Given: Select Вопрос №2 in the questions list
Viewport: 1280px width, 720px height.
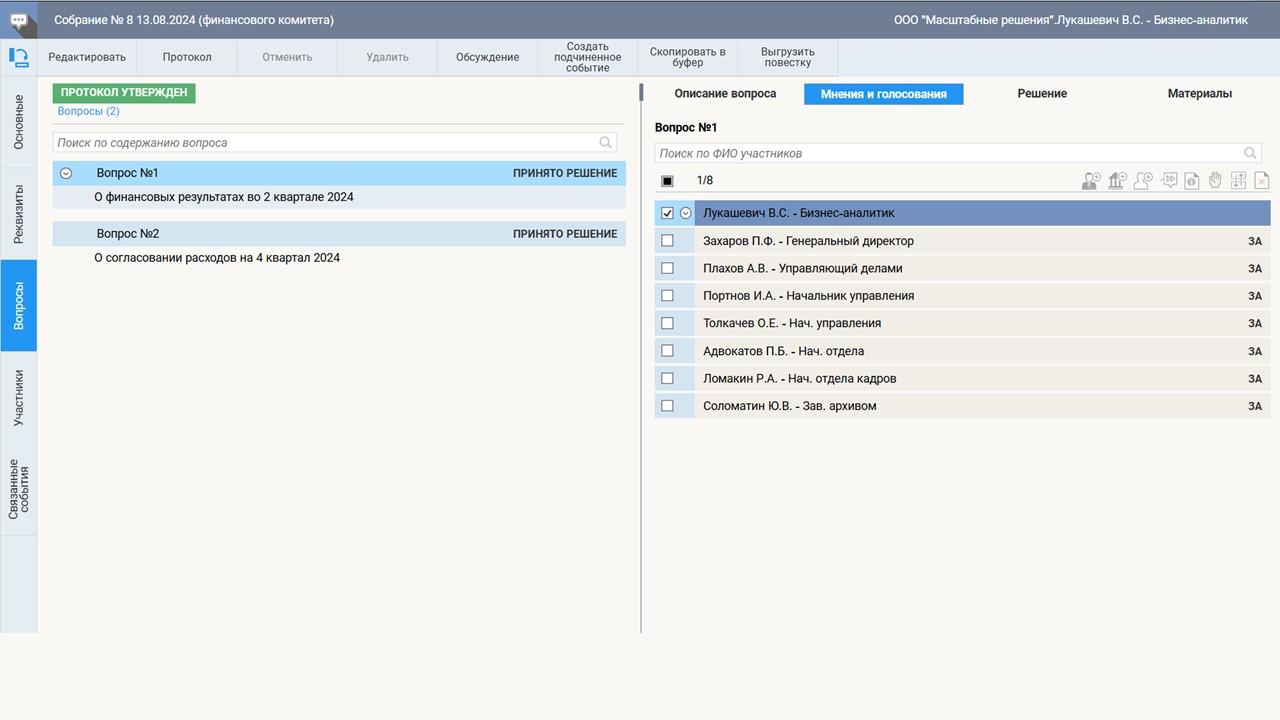Looking at the screenshot, I should (x=128, y=234).
